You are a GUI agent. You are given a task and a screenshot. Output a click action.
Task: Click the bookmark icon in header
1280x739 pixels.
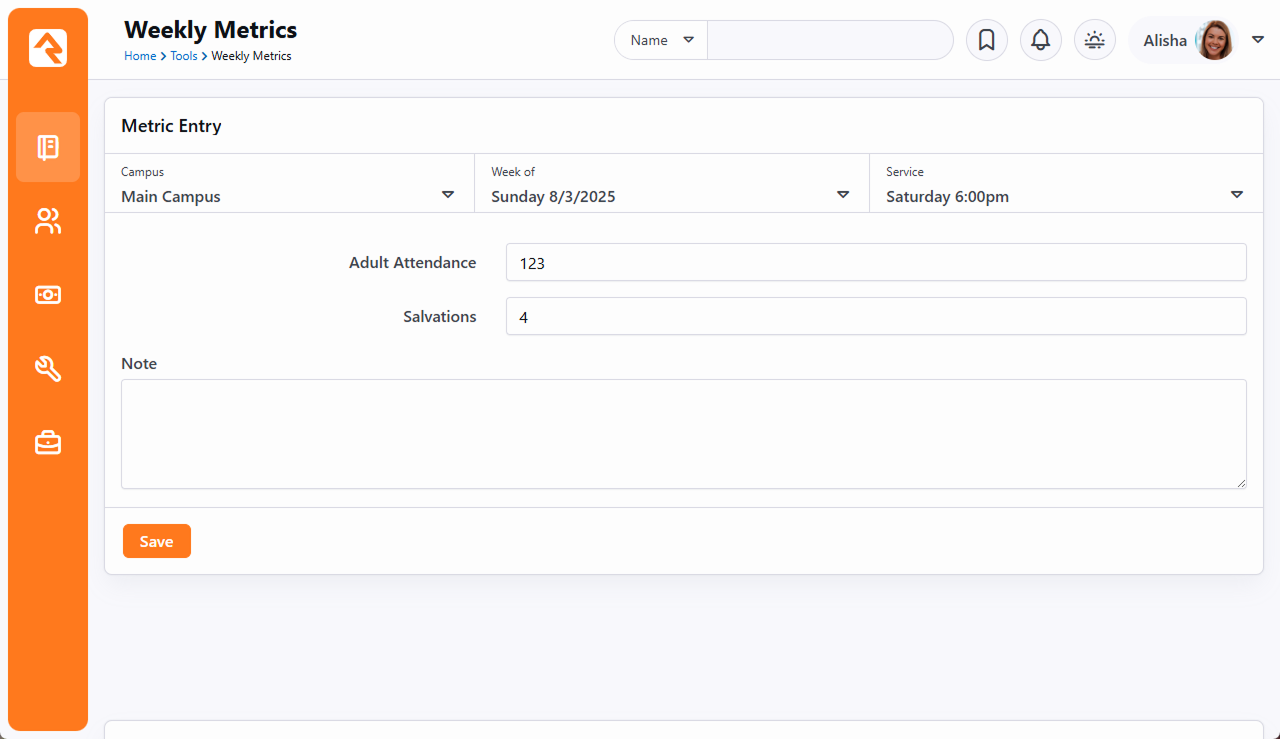coord(986,40)
